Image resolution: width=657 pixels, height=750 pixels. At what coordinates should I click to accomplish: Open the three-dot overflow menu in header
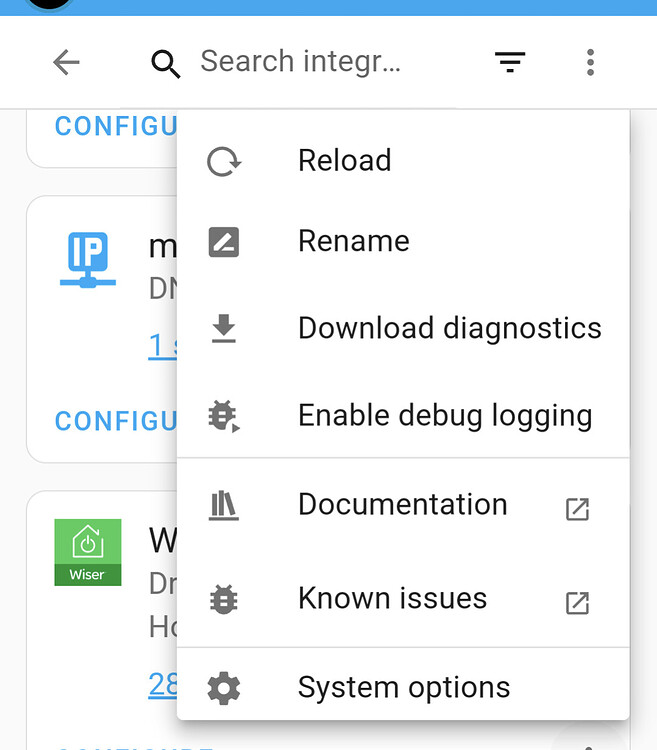591,62
